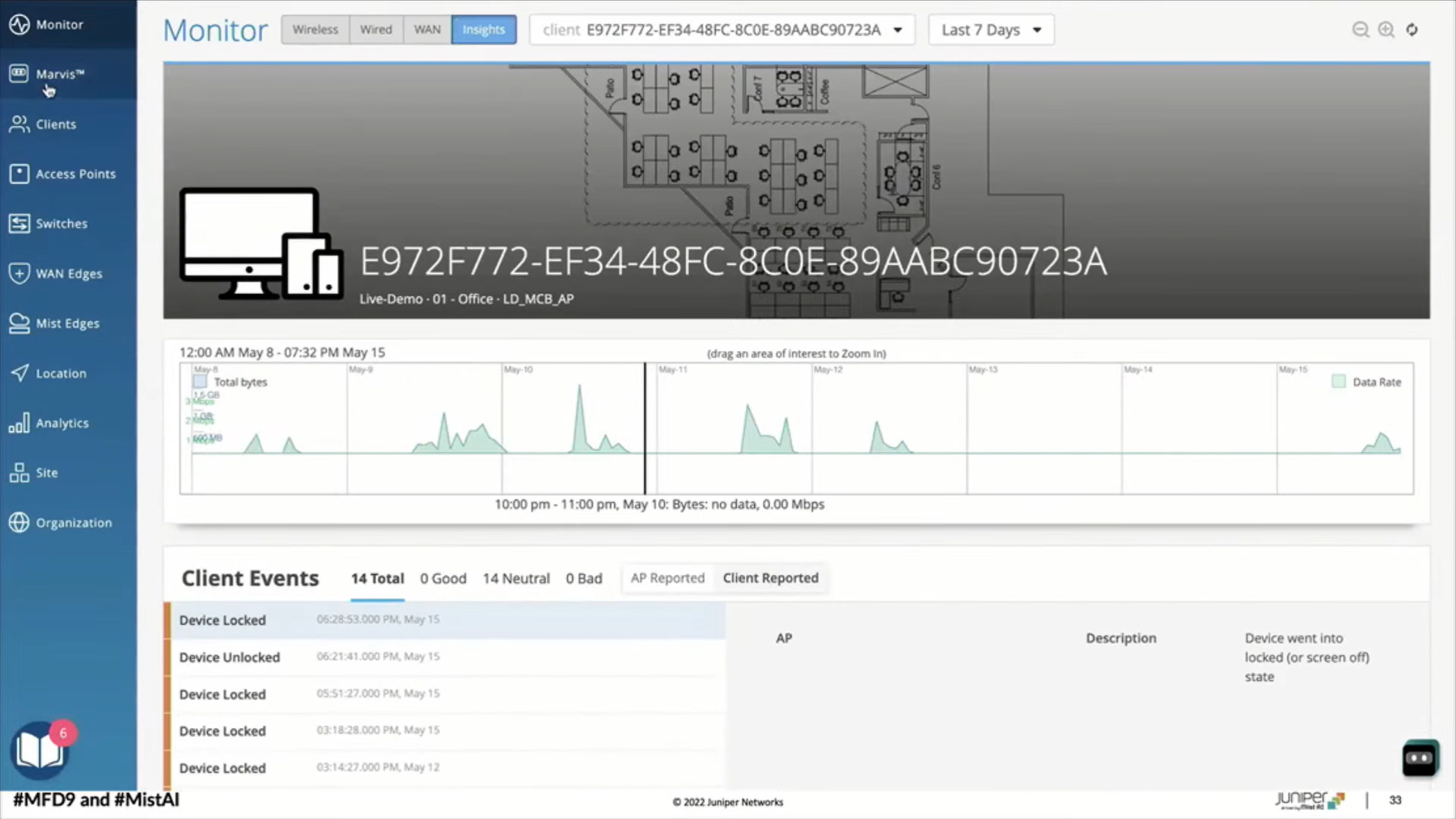
Task: Click the zoom out magnifier icon
Action: [1360, 30]
